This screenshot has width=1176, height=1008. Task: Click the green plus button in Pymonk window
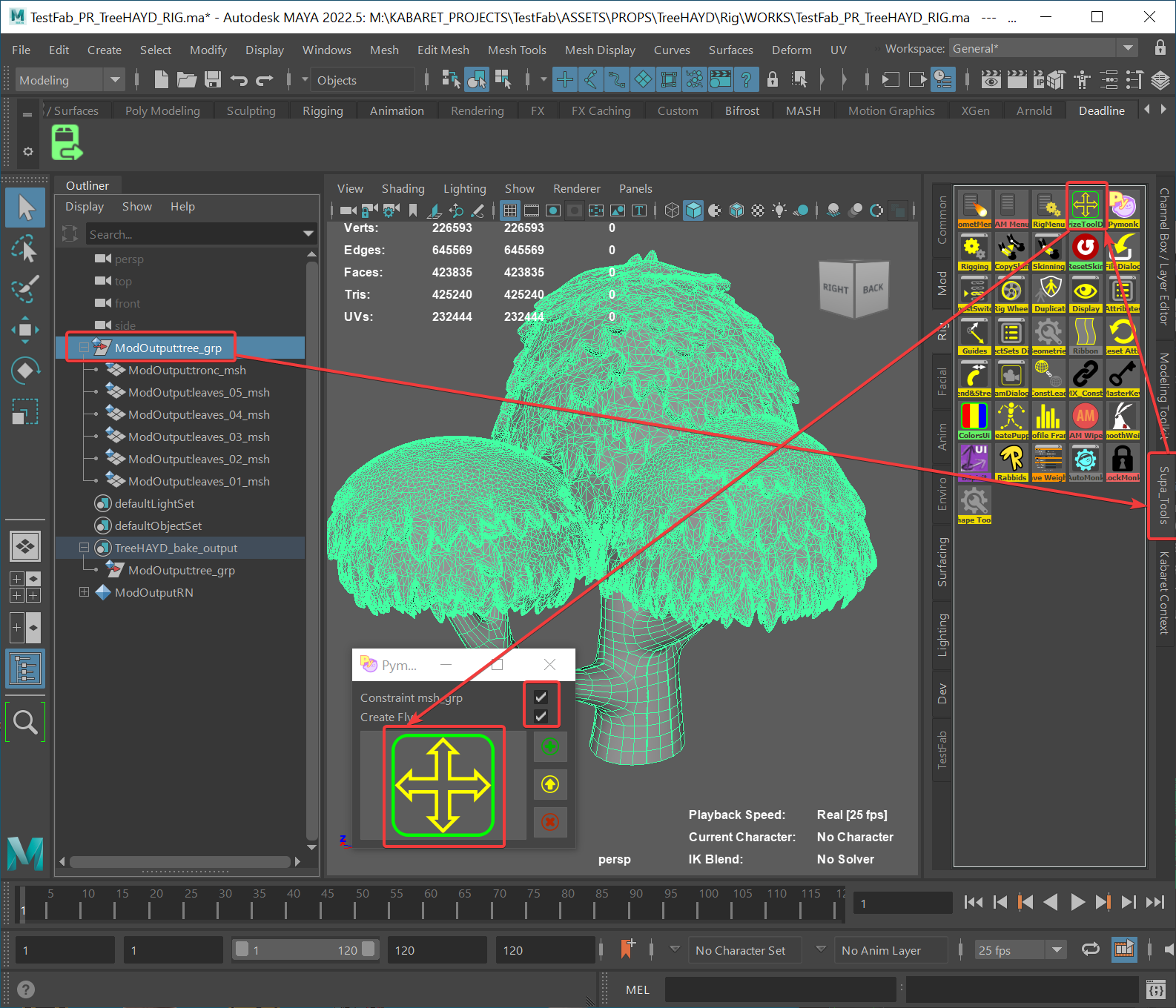click(550, 746)
